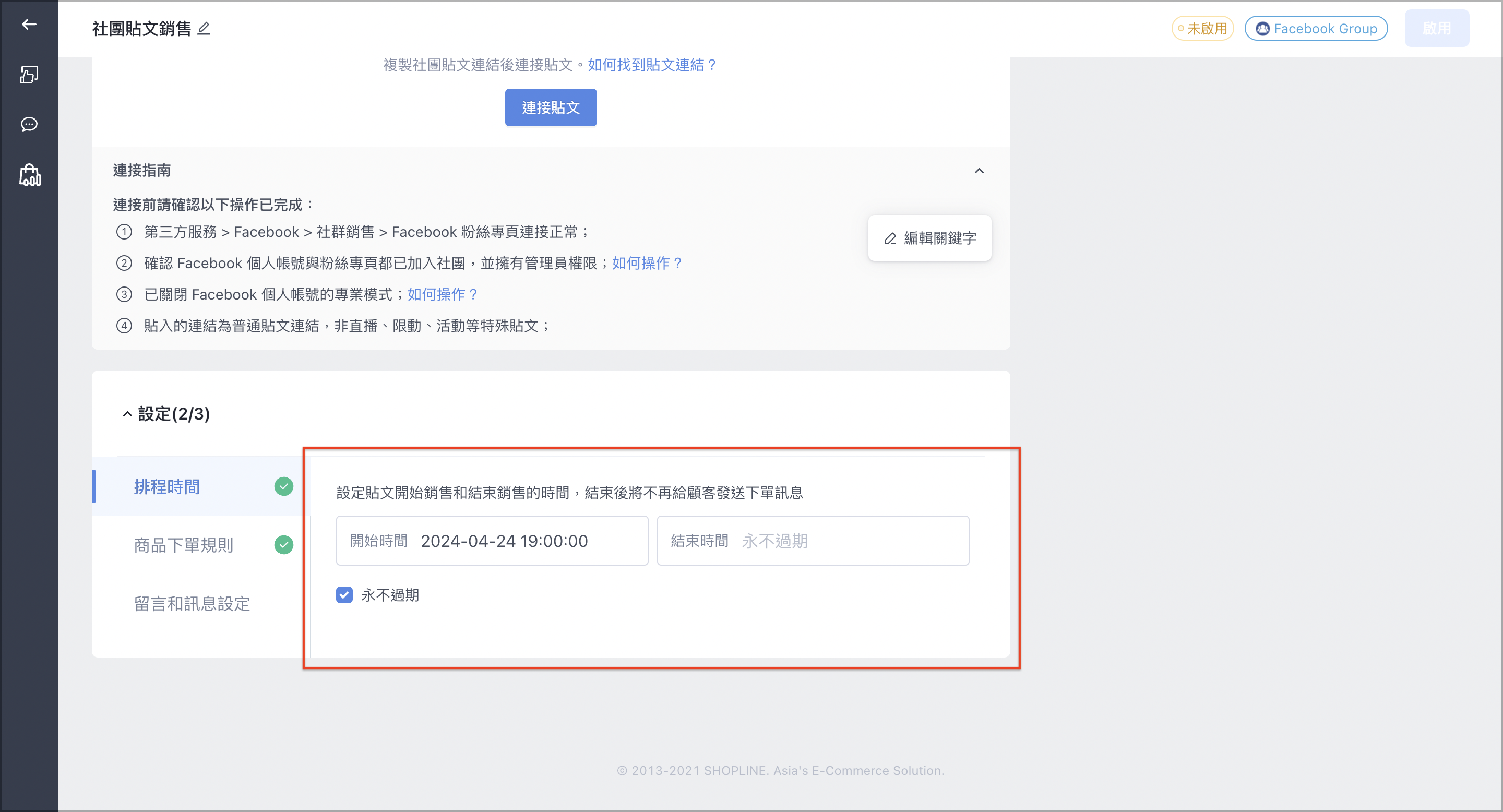The height and width of the screenshot is (812, 1503).
Task: Click the 未啟用 status badge
Action: (1202, 29)
